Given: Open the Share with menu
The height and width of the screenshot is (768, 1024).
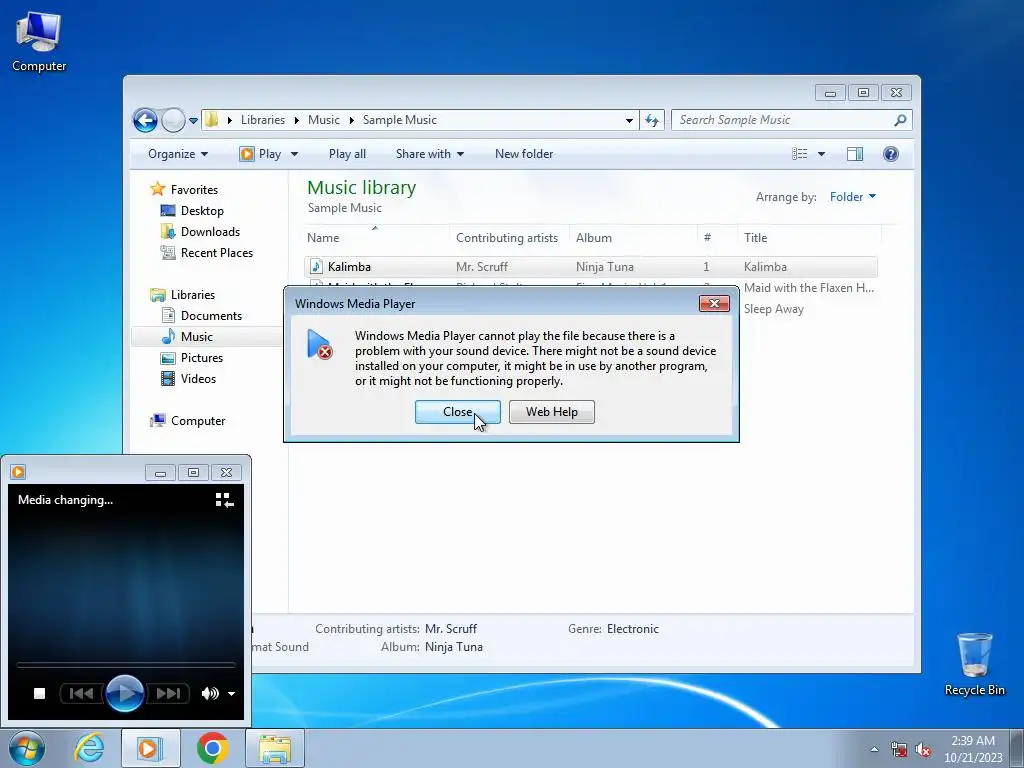Looking at the screenshot, I should click(x=430, y=154).
